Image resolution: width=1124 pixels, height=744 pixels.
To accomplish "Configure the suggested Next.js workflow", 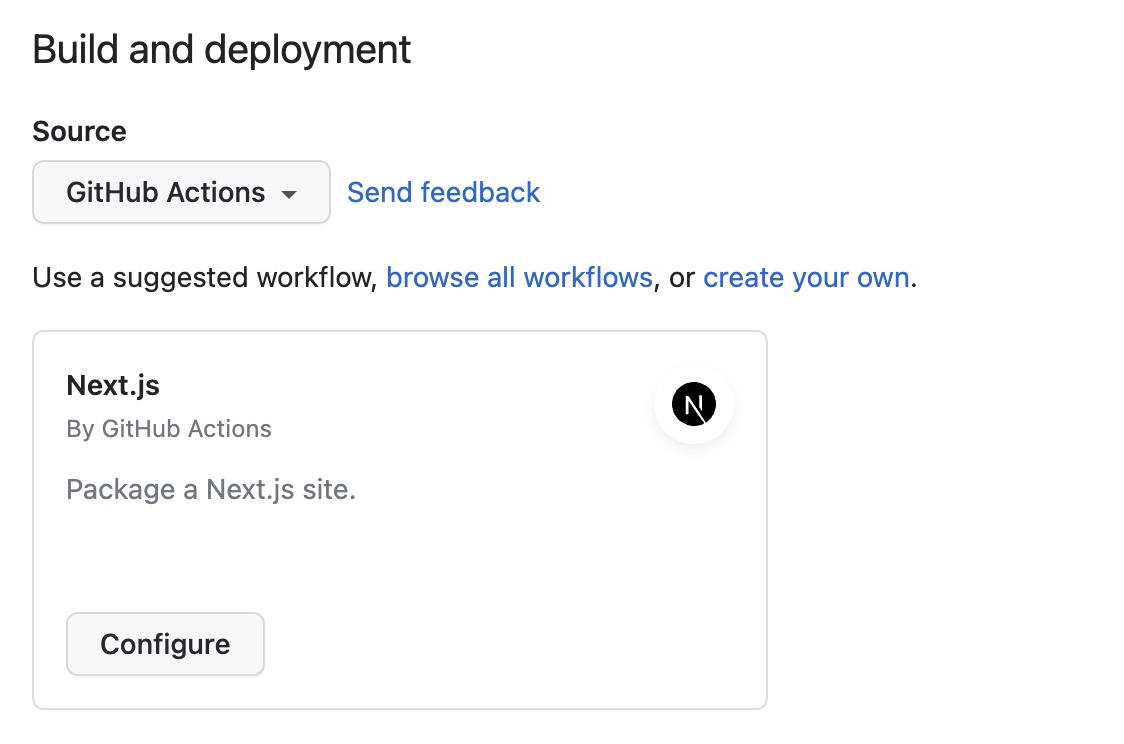I will coord(164,644).
